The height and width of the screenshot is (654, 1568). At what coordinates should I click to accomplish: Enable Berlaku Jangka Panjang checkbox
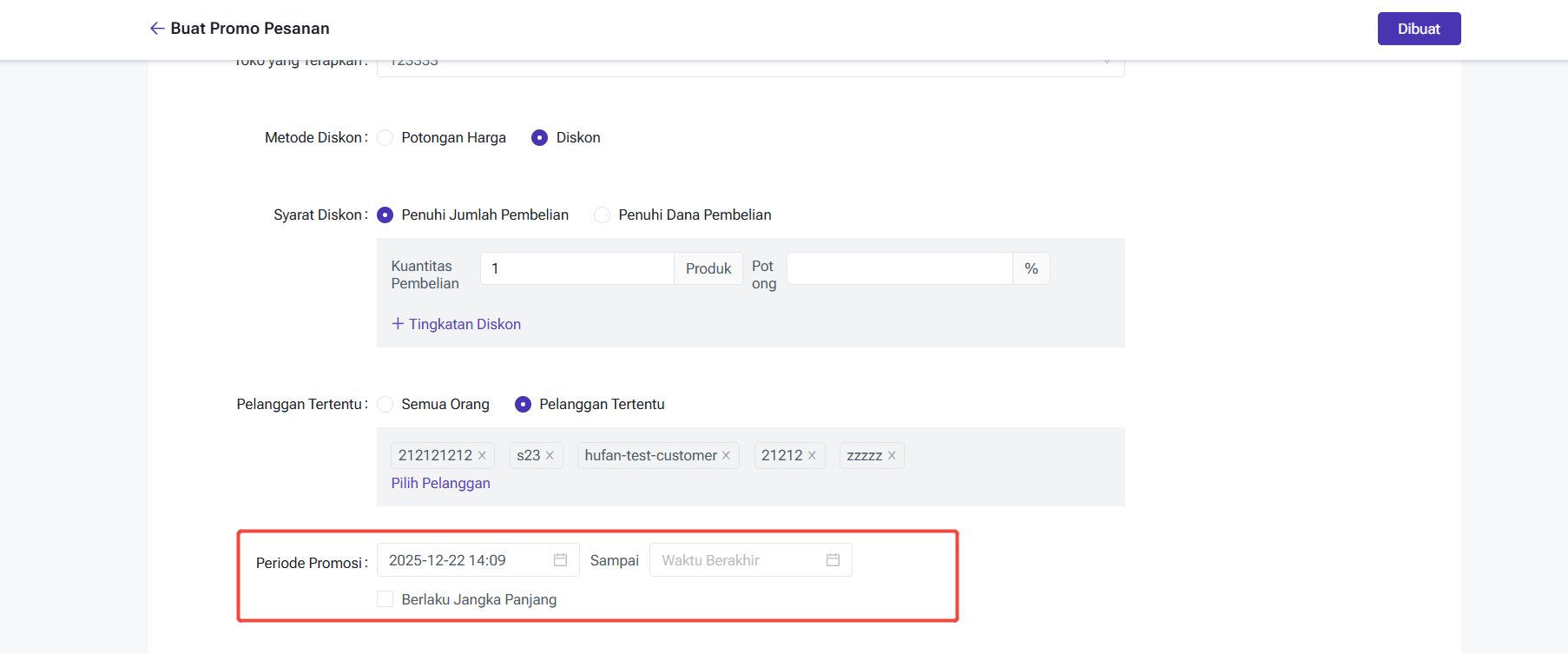click(385, 599)
